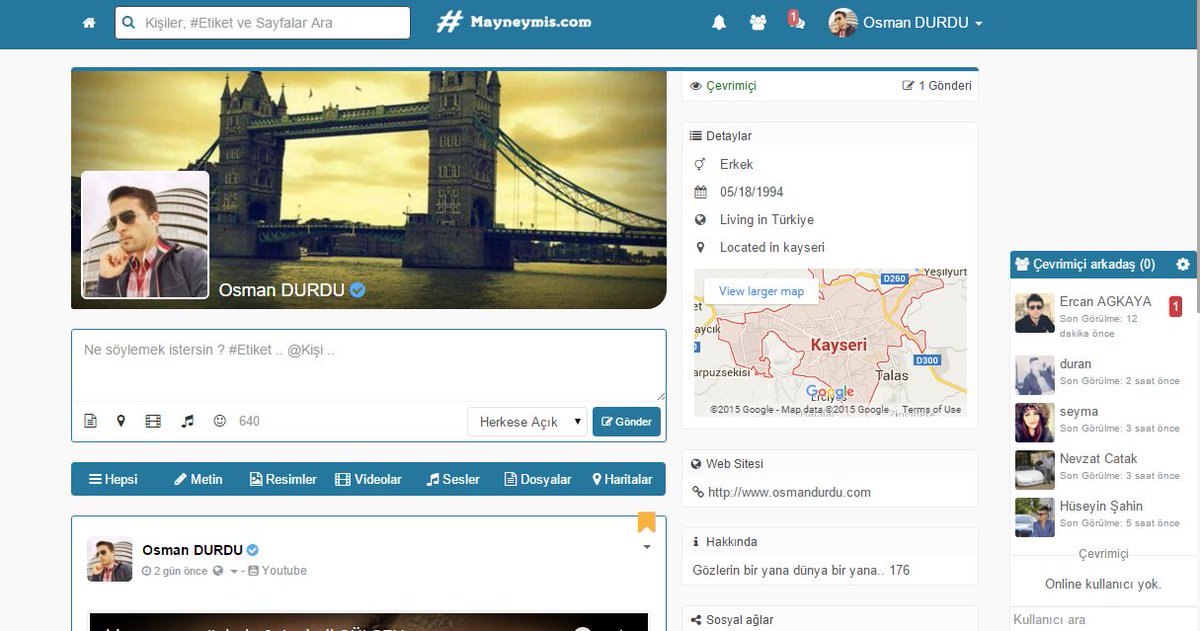Click the 'Located in kayseri' text
This screenshot has width=1200, height=631.
click(x=772, y=247)
